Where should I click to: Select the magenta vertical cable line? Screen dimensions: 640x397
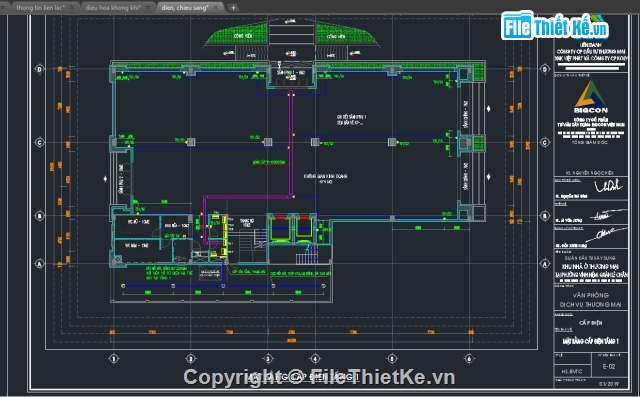pos(291,143)
